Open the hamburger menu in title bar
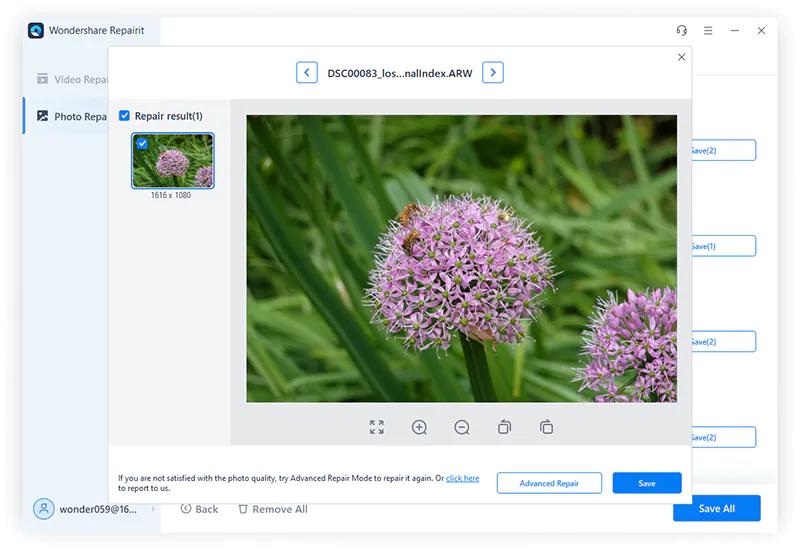The image size is (800, 550). click(708, 31)
